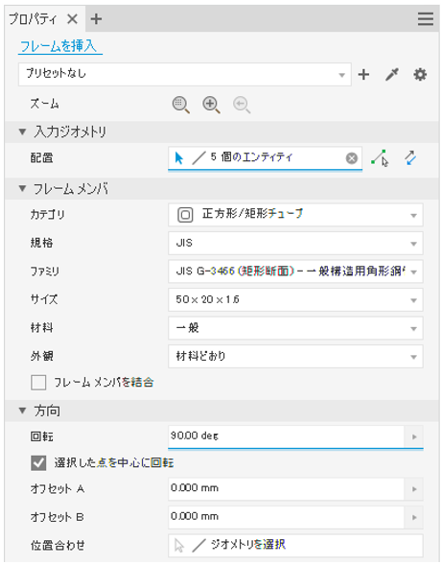The height and width of the screenshot is (566, 444).
Task: Click the zoom-to-selection magnifier icon
Action: [x=181, y=105]
